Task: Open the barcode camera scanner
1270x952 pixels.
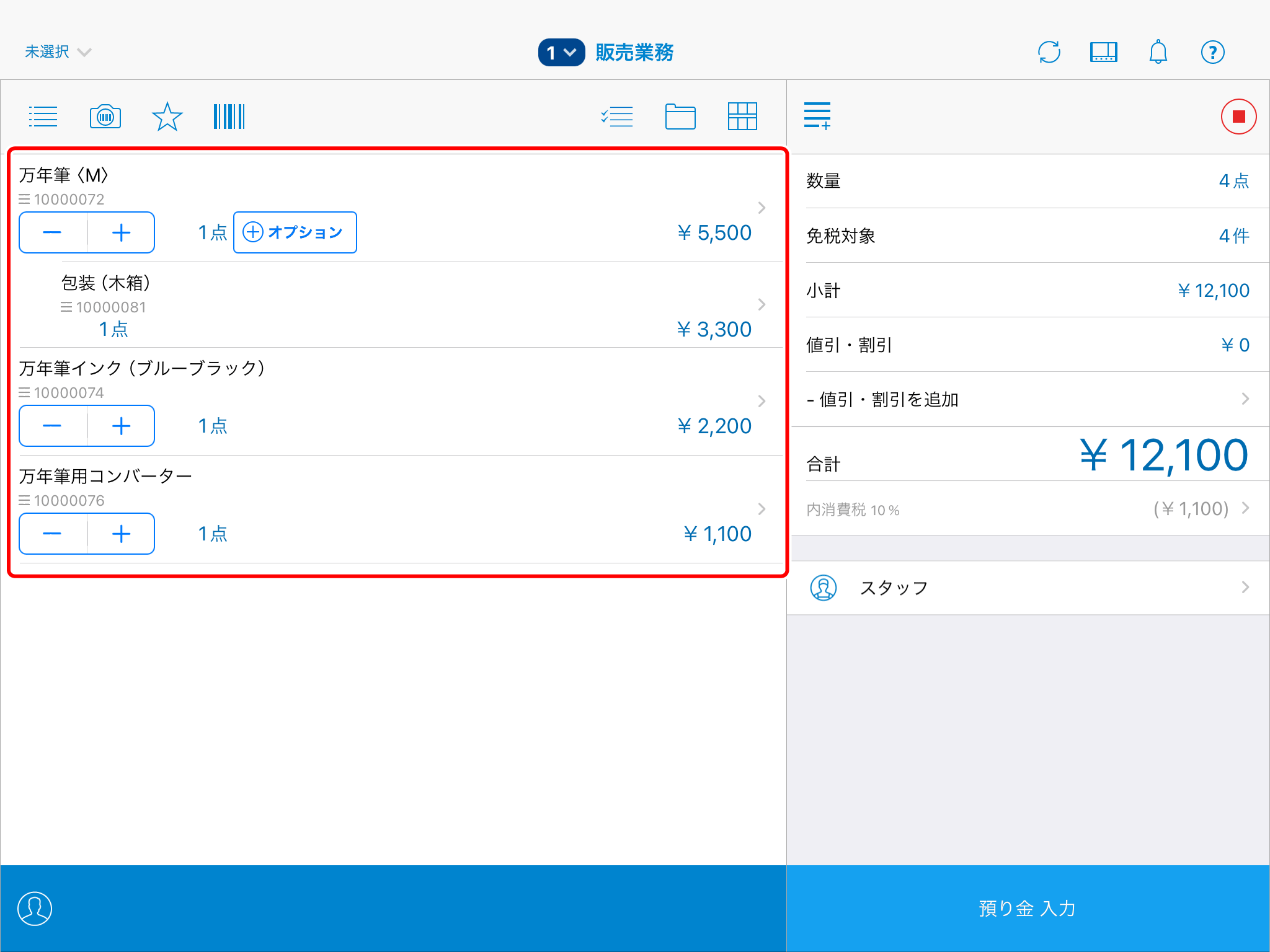Action: tap(105, 117)
